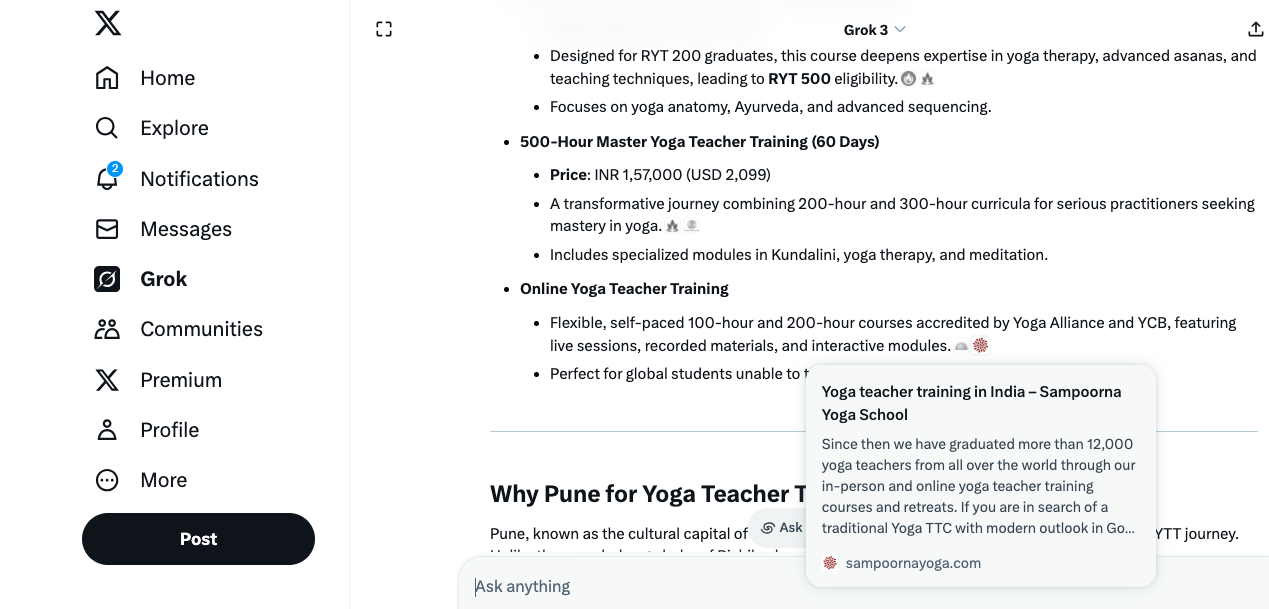Open the Premium X icon
The width and height of the screenshot is (1269, 609).
tap(107, 380)
